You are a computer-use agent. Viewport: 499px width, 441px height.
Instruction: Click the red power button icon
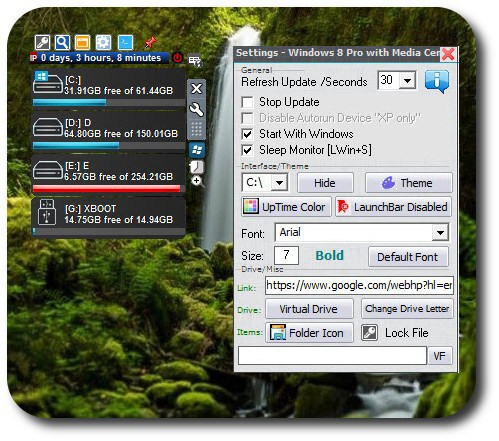pyautogui.click(x=177, y=57)
